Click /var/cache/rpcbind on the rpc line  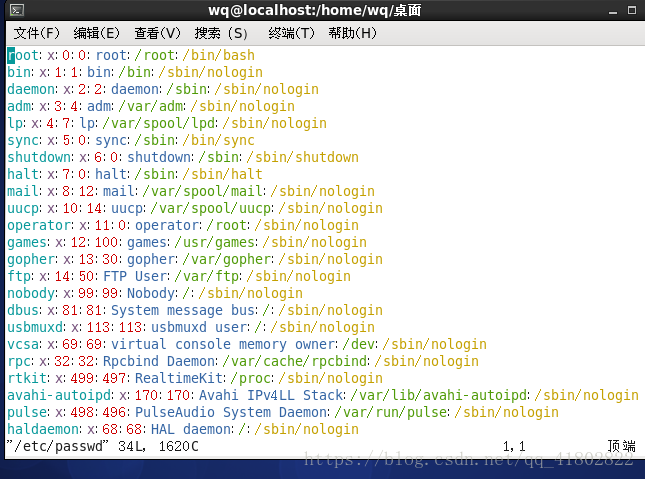coord(295,361)
